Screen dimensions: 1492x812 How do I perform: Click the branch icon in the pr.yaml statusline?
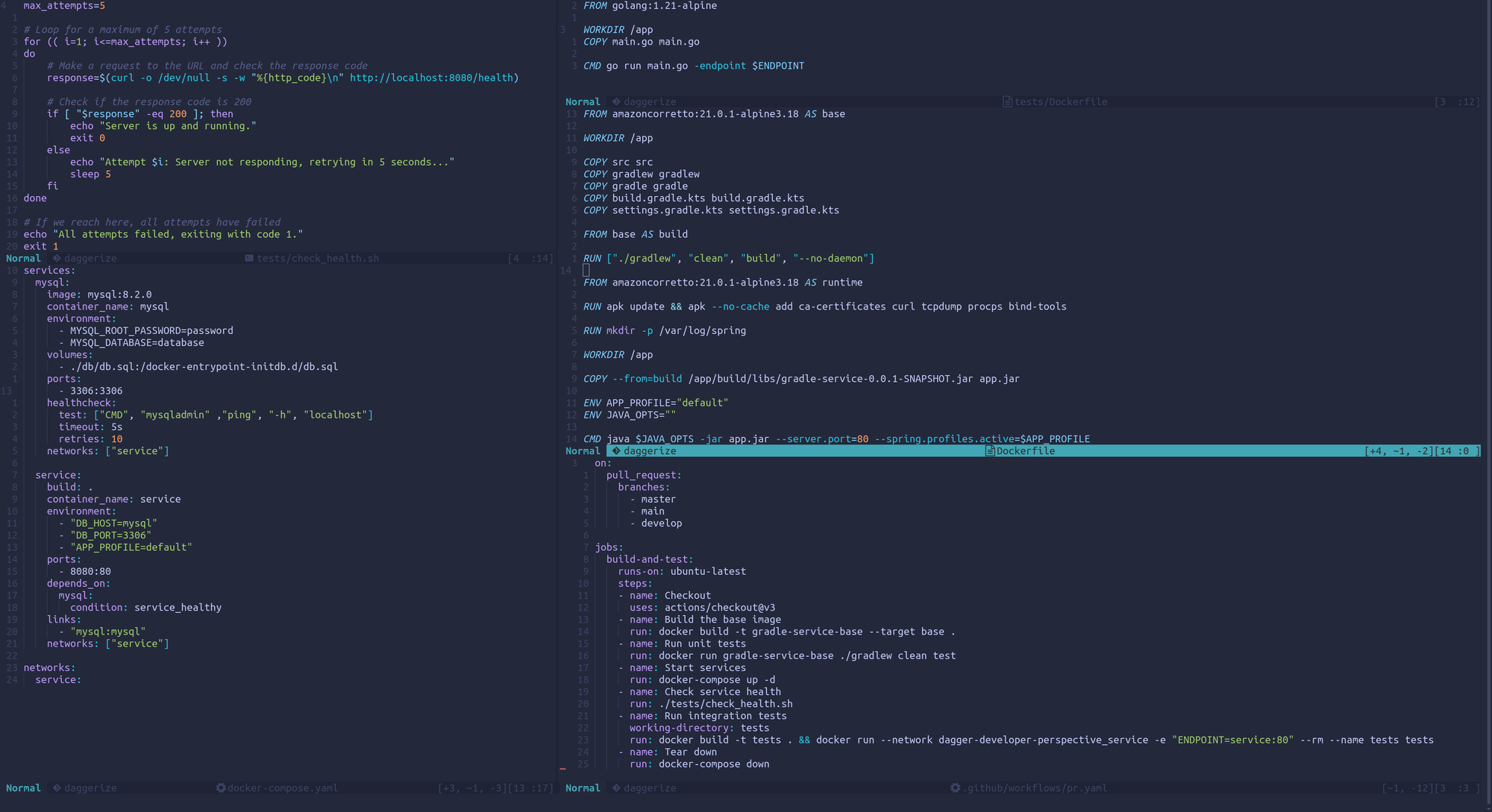pyautogui.click(x=615, y=787)
